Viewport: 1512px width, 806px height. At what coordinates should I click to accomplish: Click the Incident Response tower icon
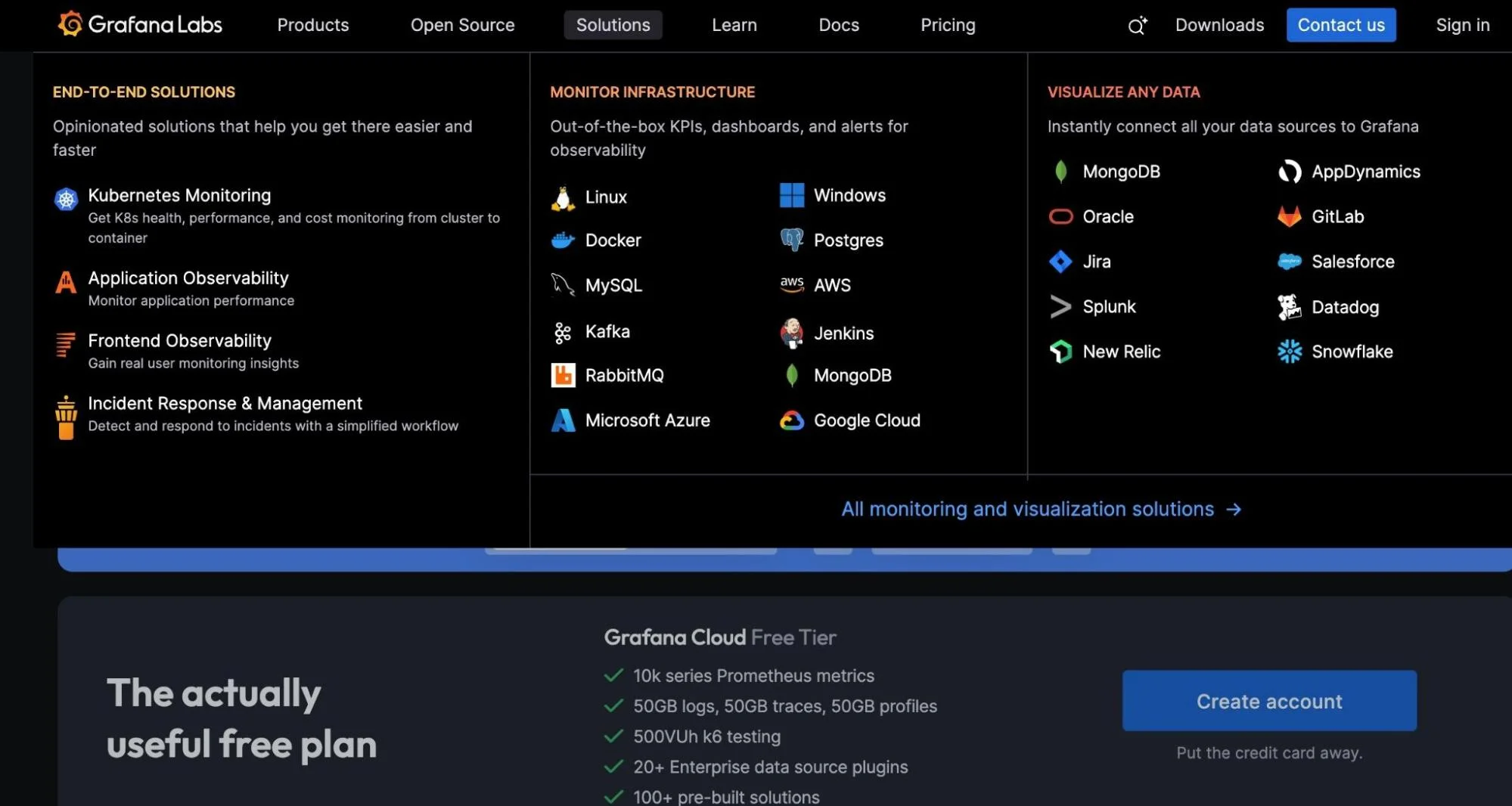coord(67,417)
